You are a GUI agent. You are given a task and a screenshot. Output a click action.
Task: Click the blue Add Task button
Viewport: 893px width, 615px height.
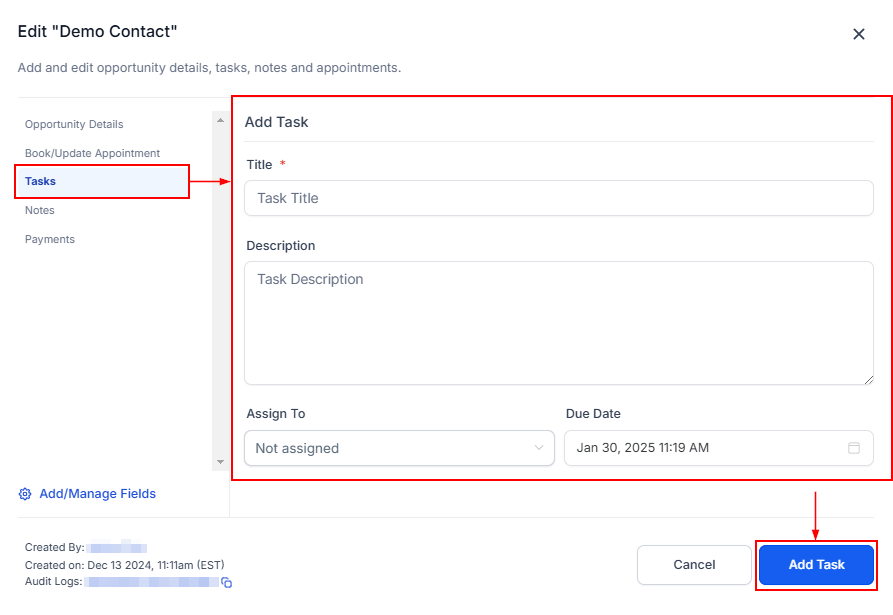tap(816, 565)
